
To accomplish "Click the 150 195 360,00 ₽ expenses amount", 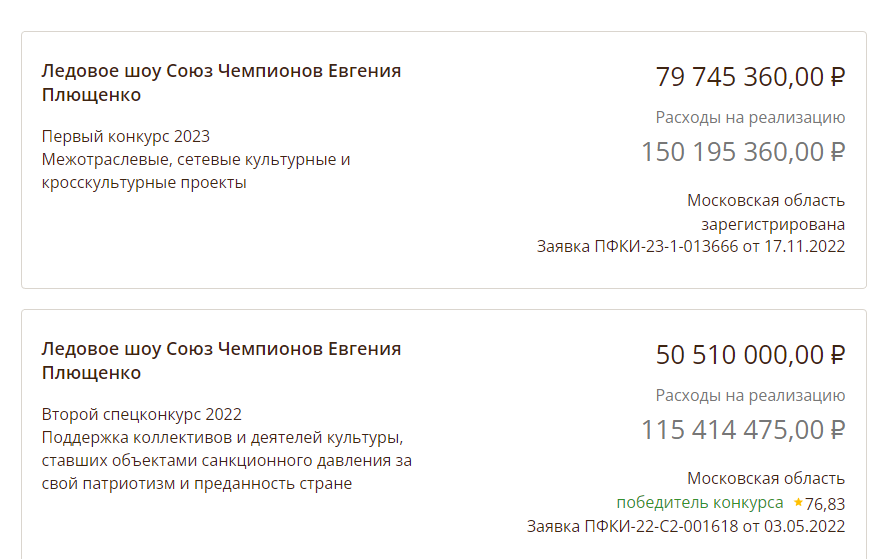I will 743,152.
